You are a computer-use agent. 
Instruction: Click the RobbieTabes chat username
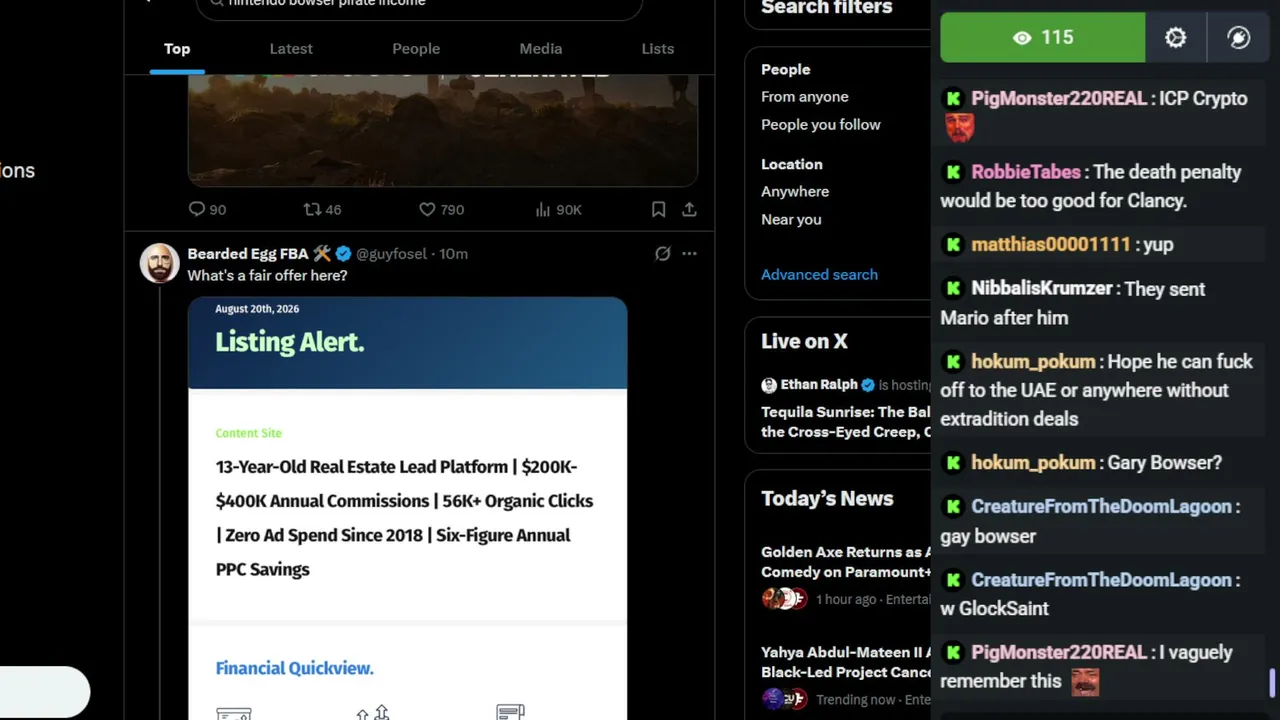pyautogui.click(x=1026, y=172)
